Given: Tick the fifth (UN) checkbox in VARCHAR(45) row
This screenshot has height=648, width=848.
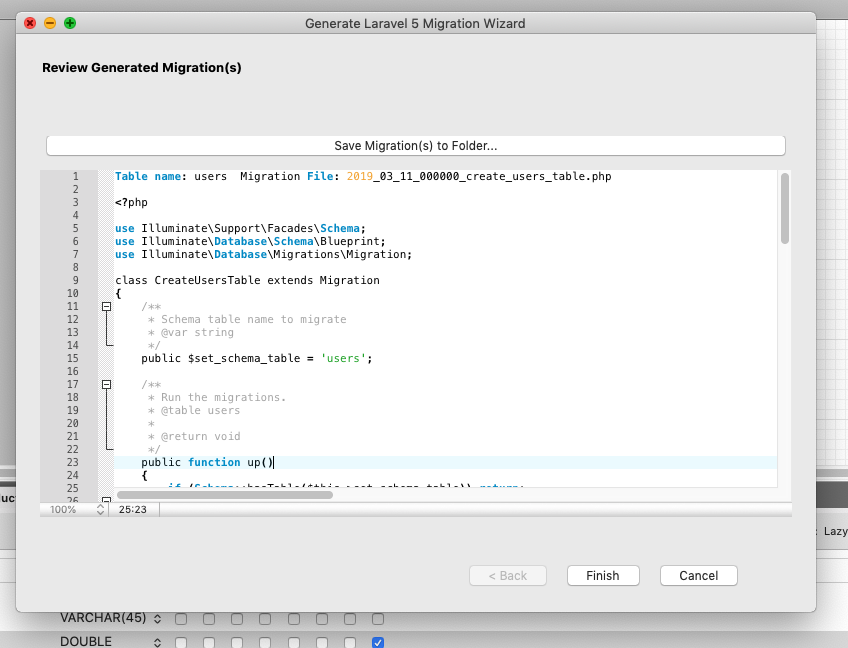Looking at the screenshot, I should (x=294, y=618).
